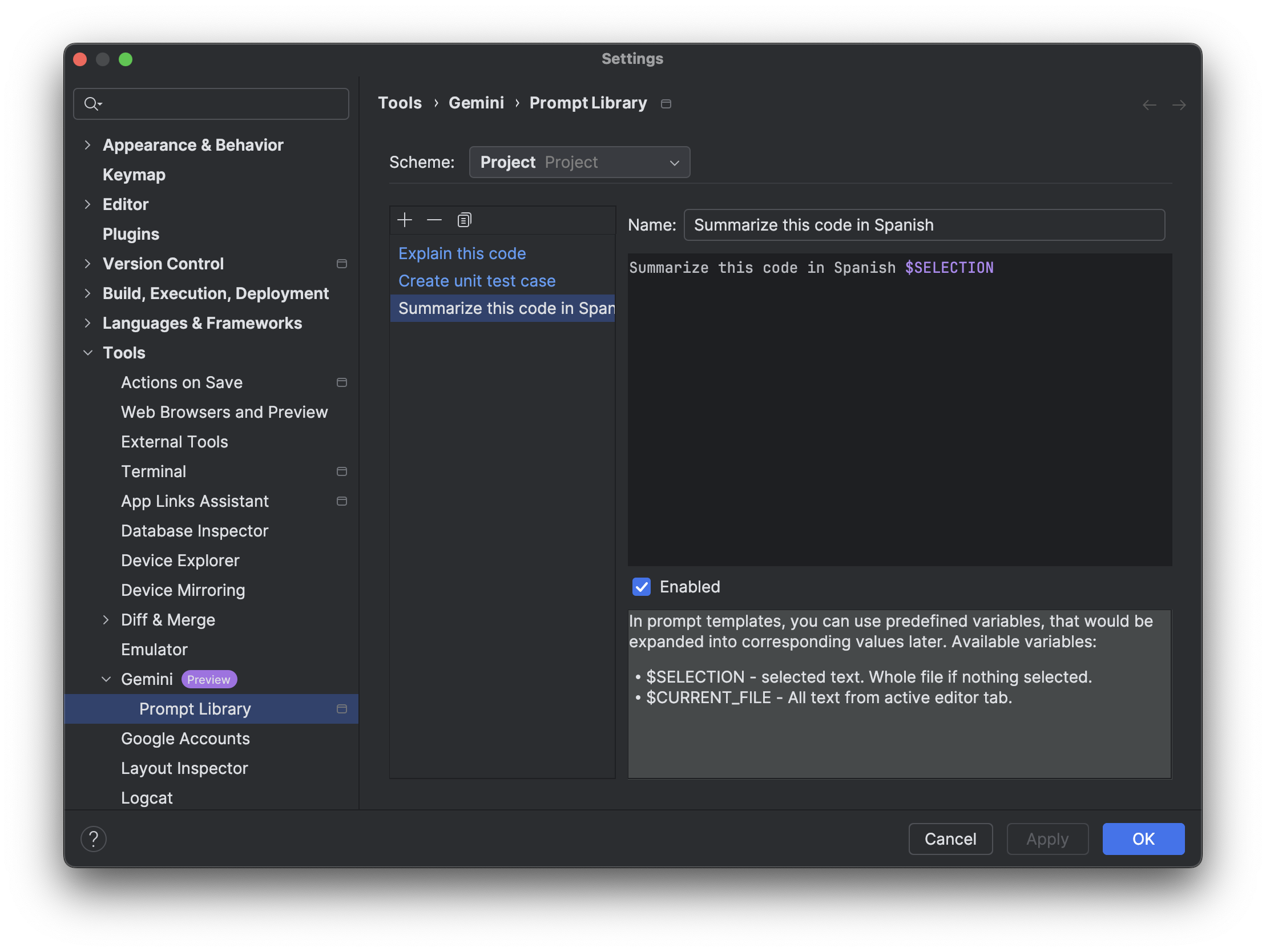The height and width of the screenshot is (952, 1266).
Task: Click the copy prompt icon
Action: point(463,219)
